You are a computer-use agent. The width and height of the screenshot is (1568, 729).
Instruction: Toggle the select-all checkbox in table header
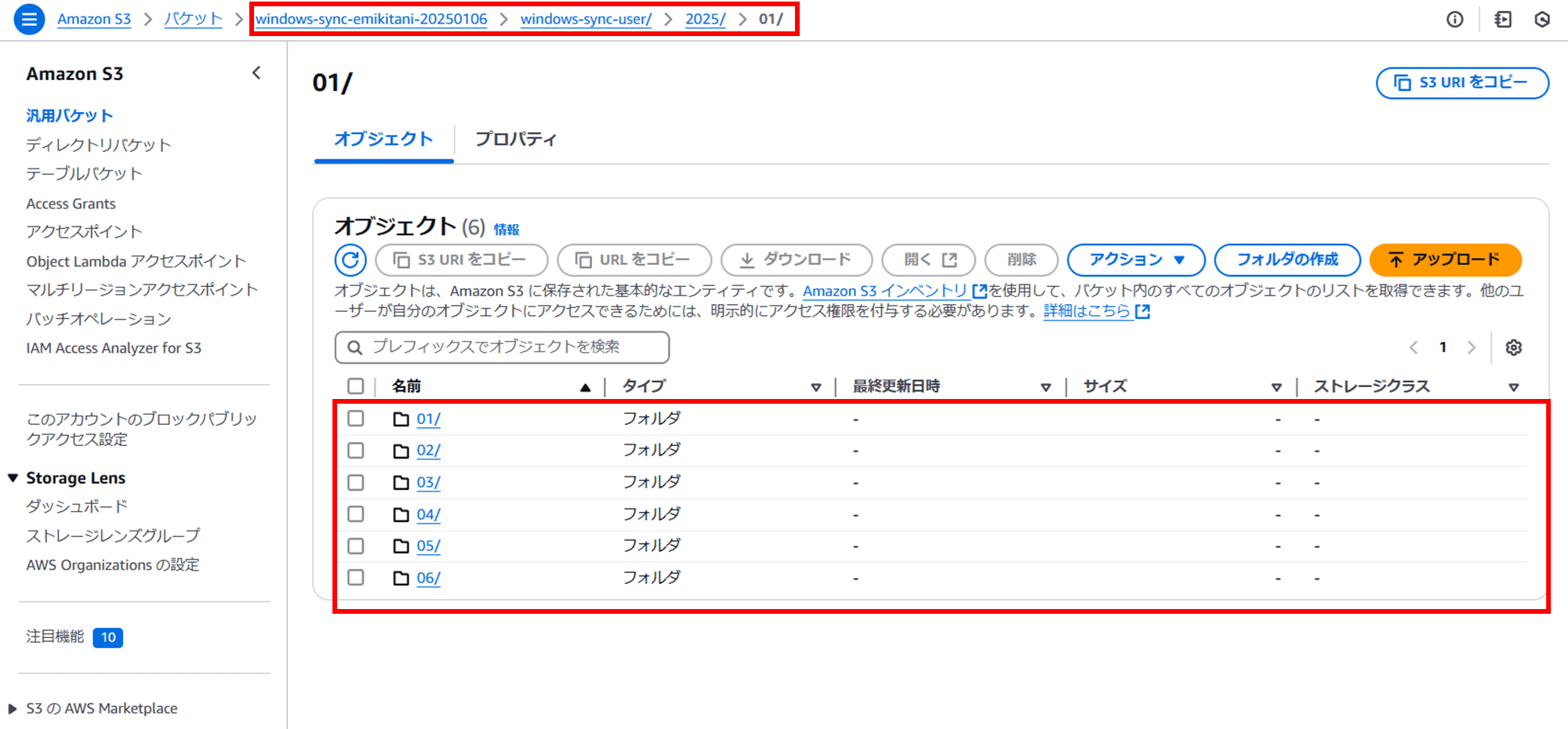[x=356, y=386]
